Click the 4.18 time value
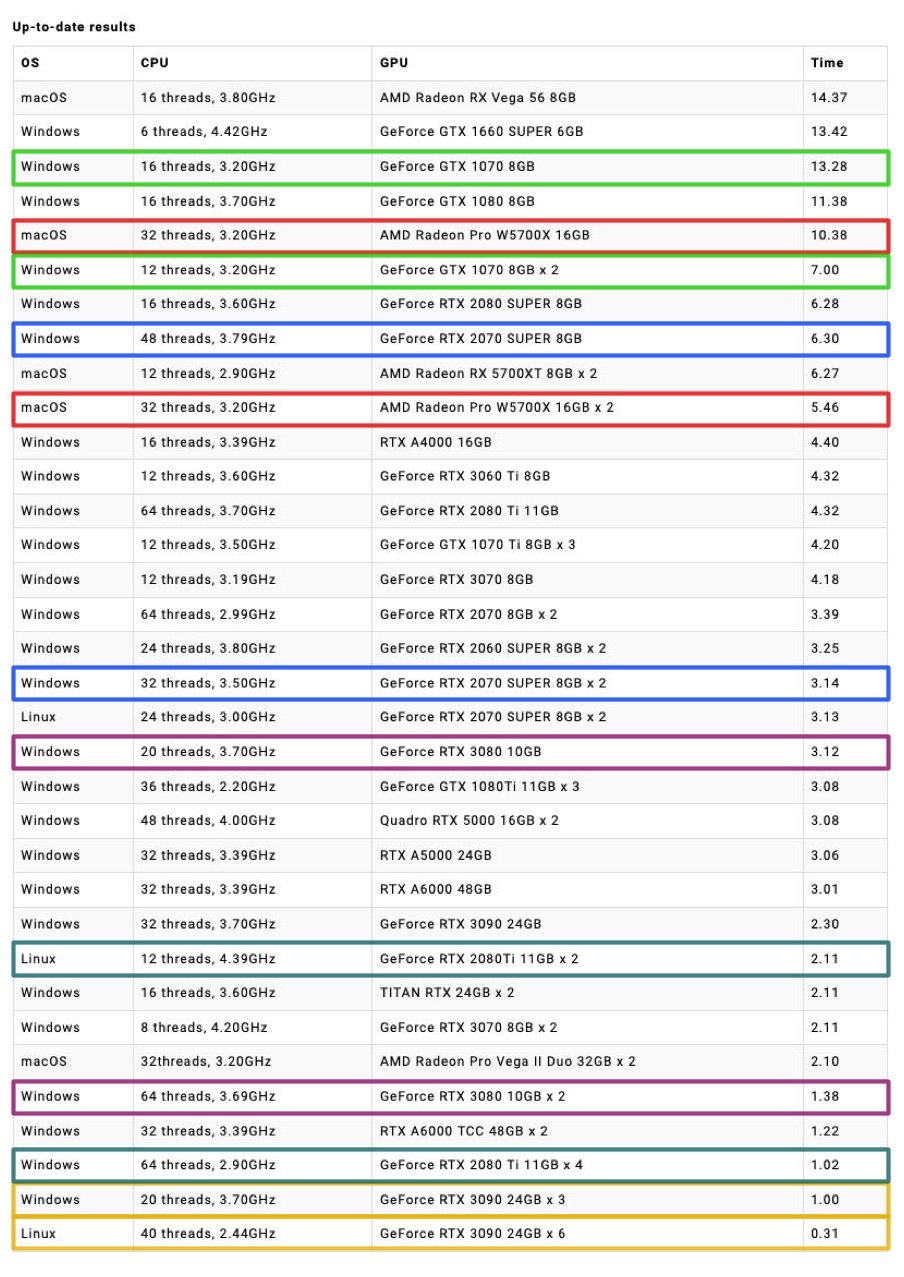This screenshot has width=904, height=1277. (x=825, y=580)
